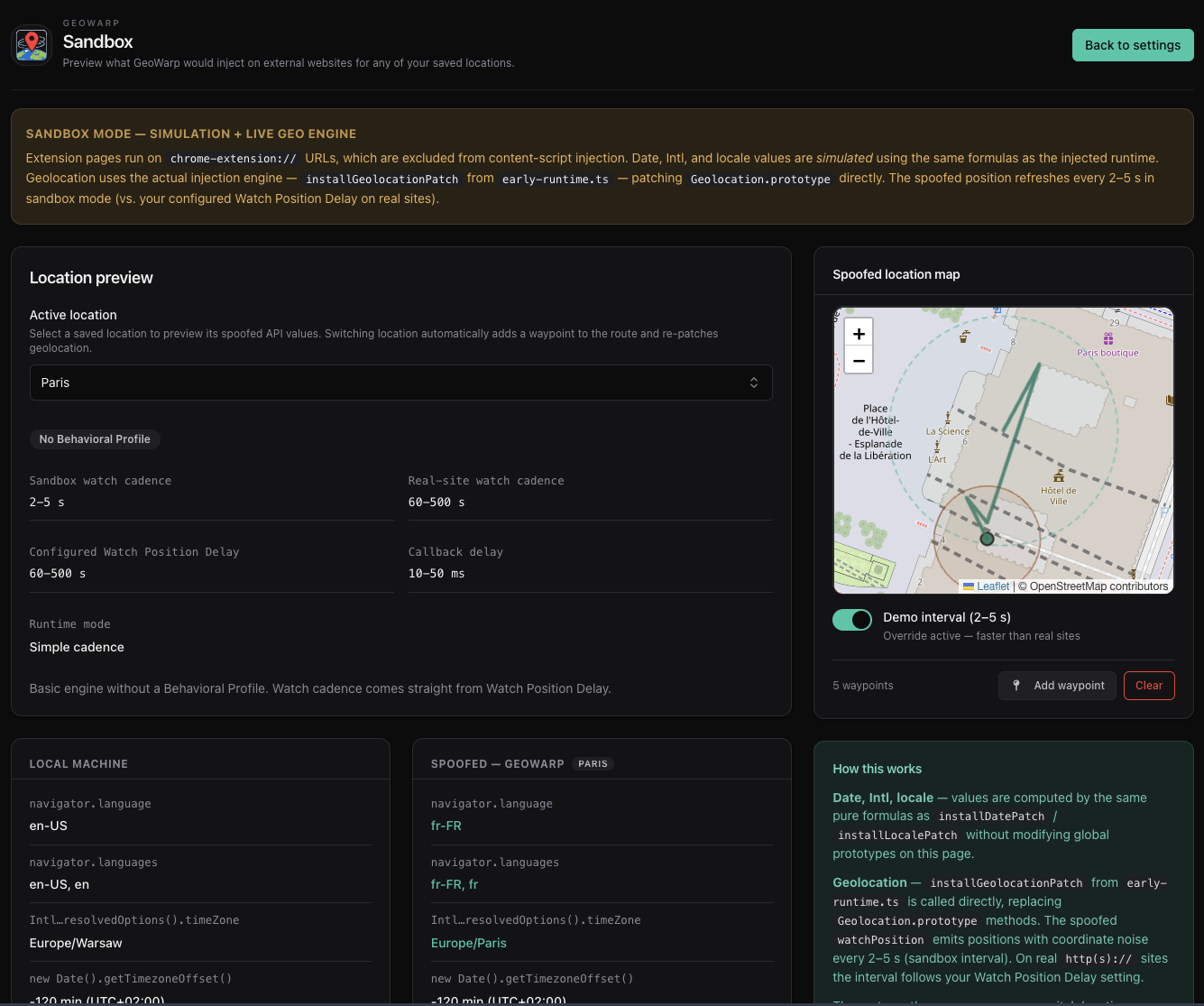Image resolution: width=1204 pixels, height=1006 pixels.
Task: Click the No Behavioral Profile badge
Action: (x=95, y=439)
